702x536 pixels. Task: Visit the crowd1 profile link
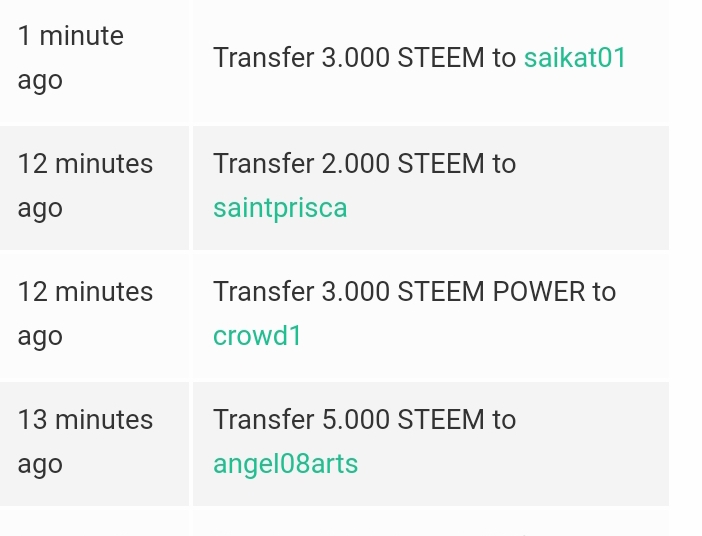pyautogui.click(x=257, y=336)
